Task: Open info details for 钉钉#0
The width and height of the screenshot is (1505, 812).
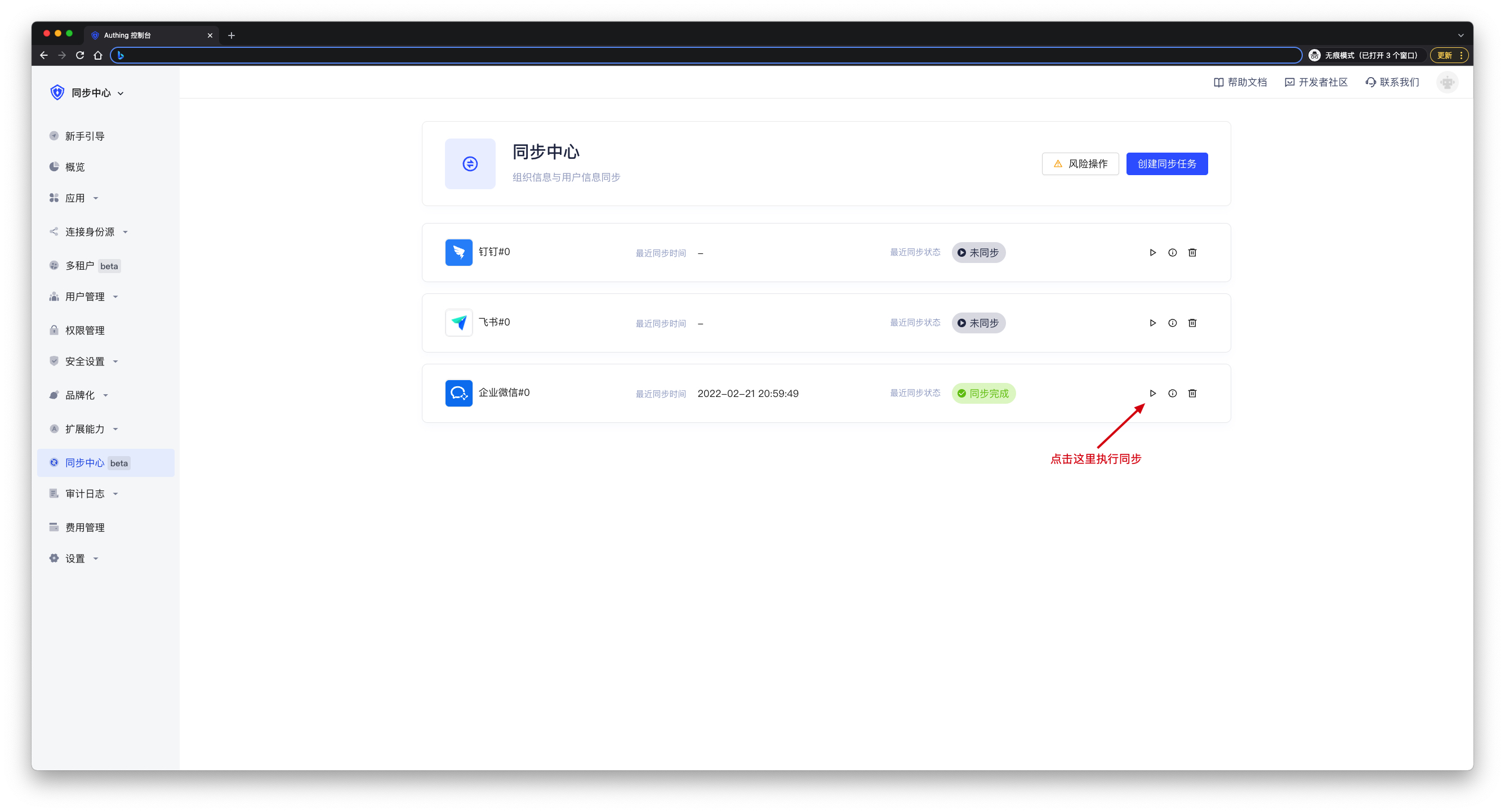Action: pos(1172,252)
